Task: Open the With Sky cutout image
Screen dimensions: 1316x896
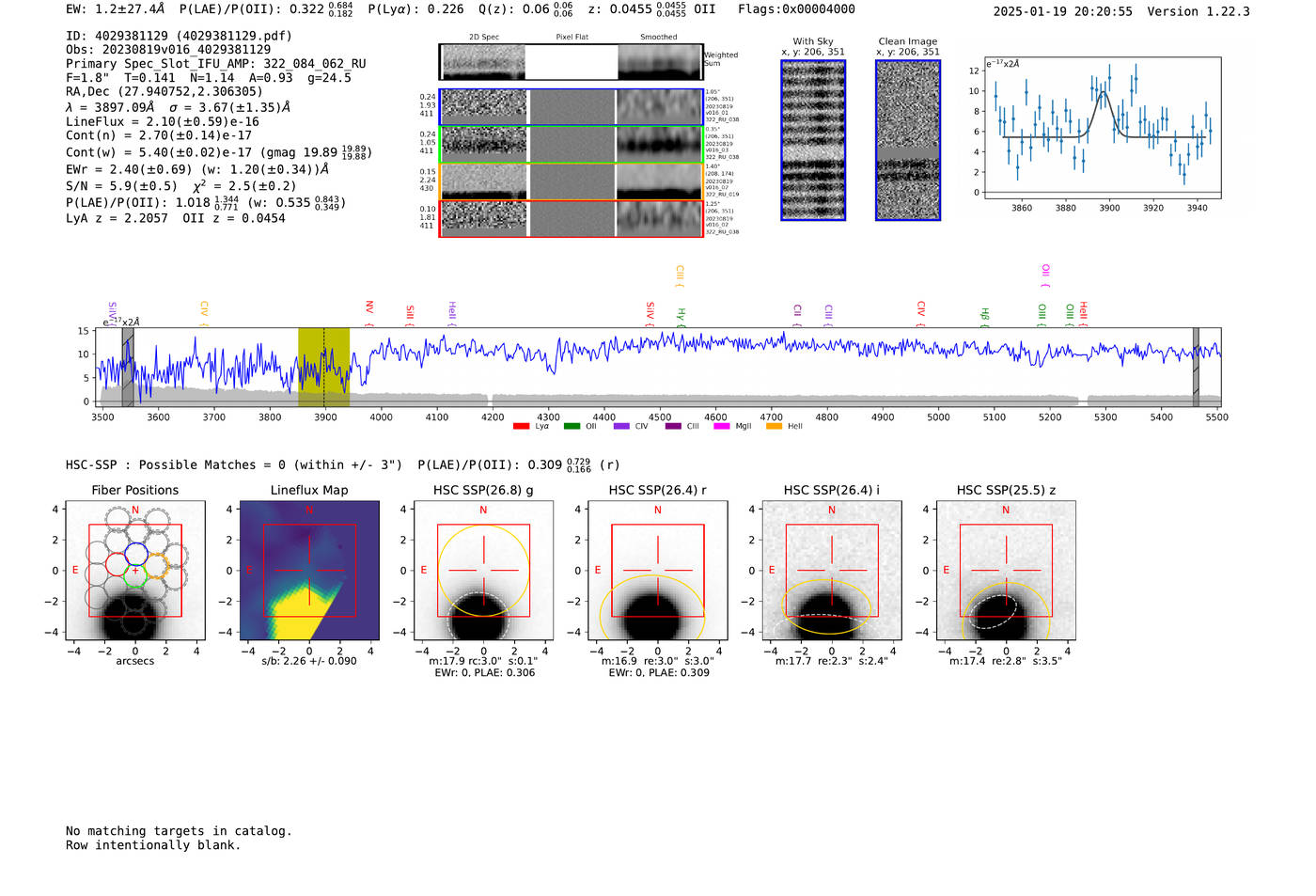Action: point(813,140)
